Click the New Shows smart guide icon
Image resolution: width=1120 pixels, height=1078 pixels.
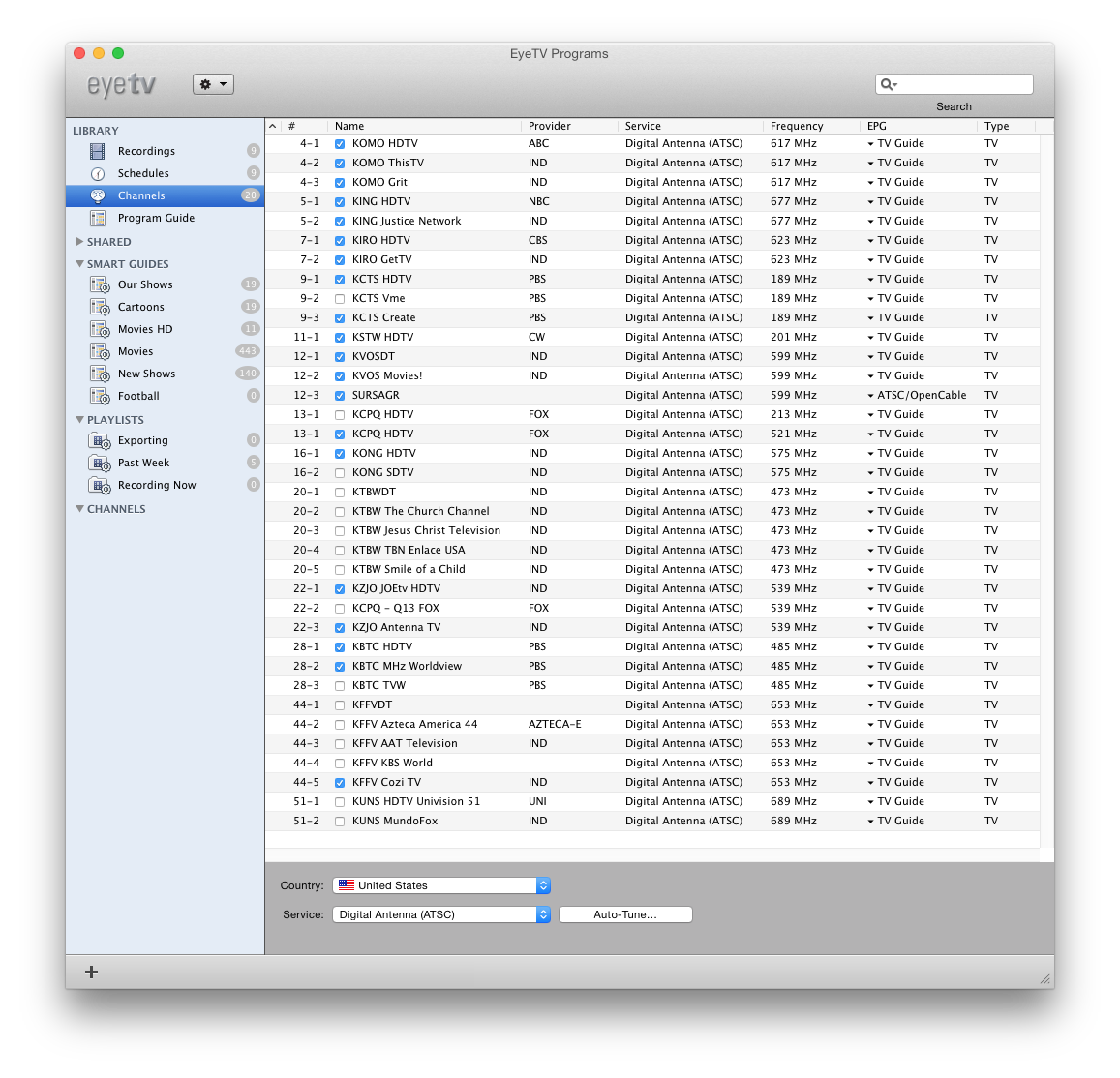tap(100, 374)
